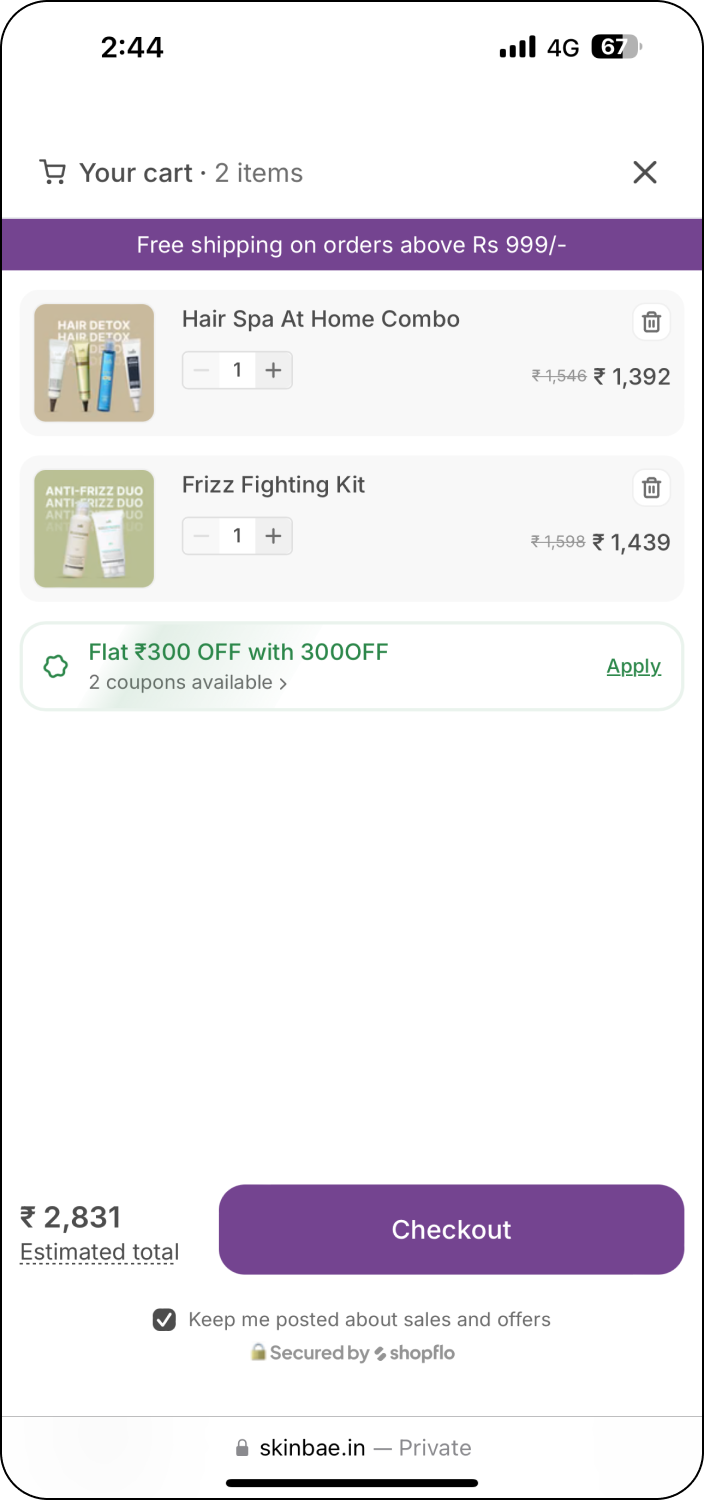The width and height of the screenshot is (704, 1500).
Task: Tap the skinbae.in address bar
Action: pos(352,1447)
